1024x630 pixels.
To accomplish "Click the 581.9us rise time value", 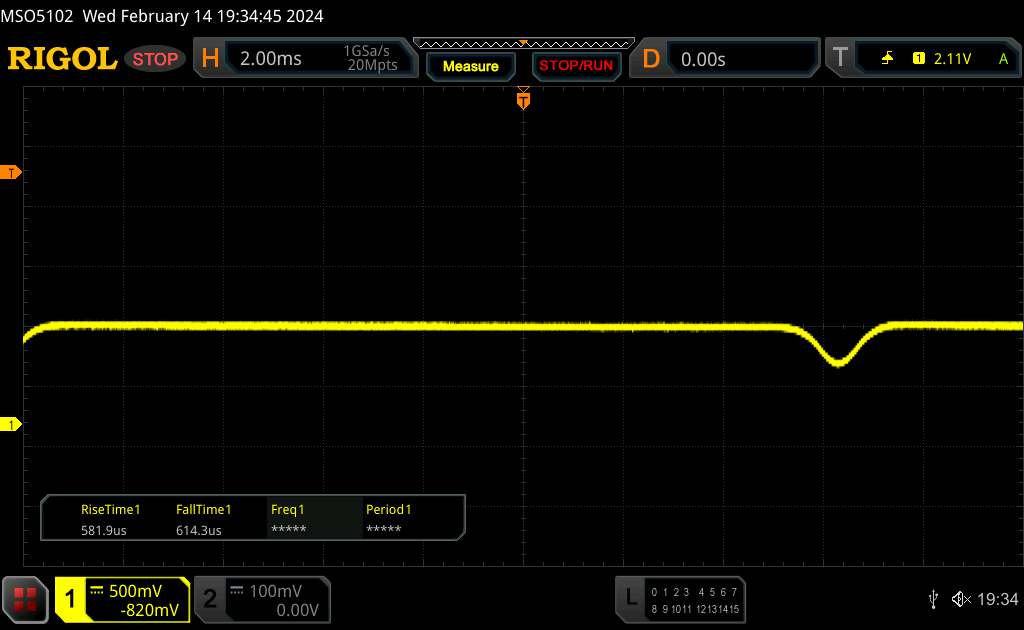I will click(103, 530).
